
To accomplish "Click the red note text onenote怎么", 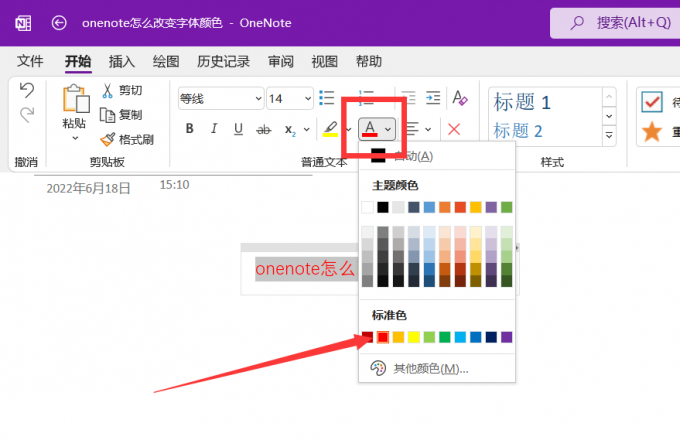I will (305, 269).
